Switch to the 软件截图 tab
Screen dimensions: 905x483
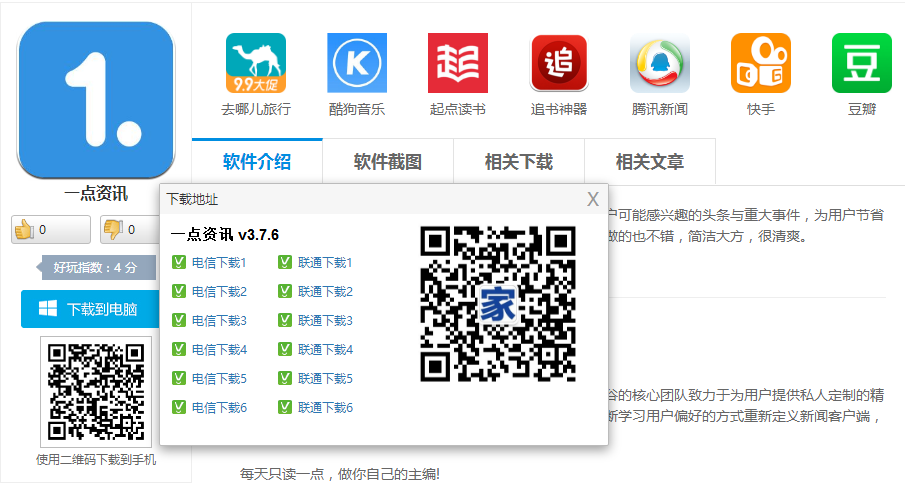[x=388, y=162]
